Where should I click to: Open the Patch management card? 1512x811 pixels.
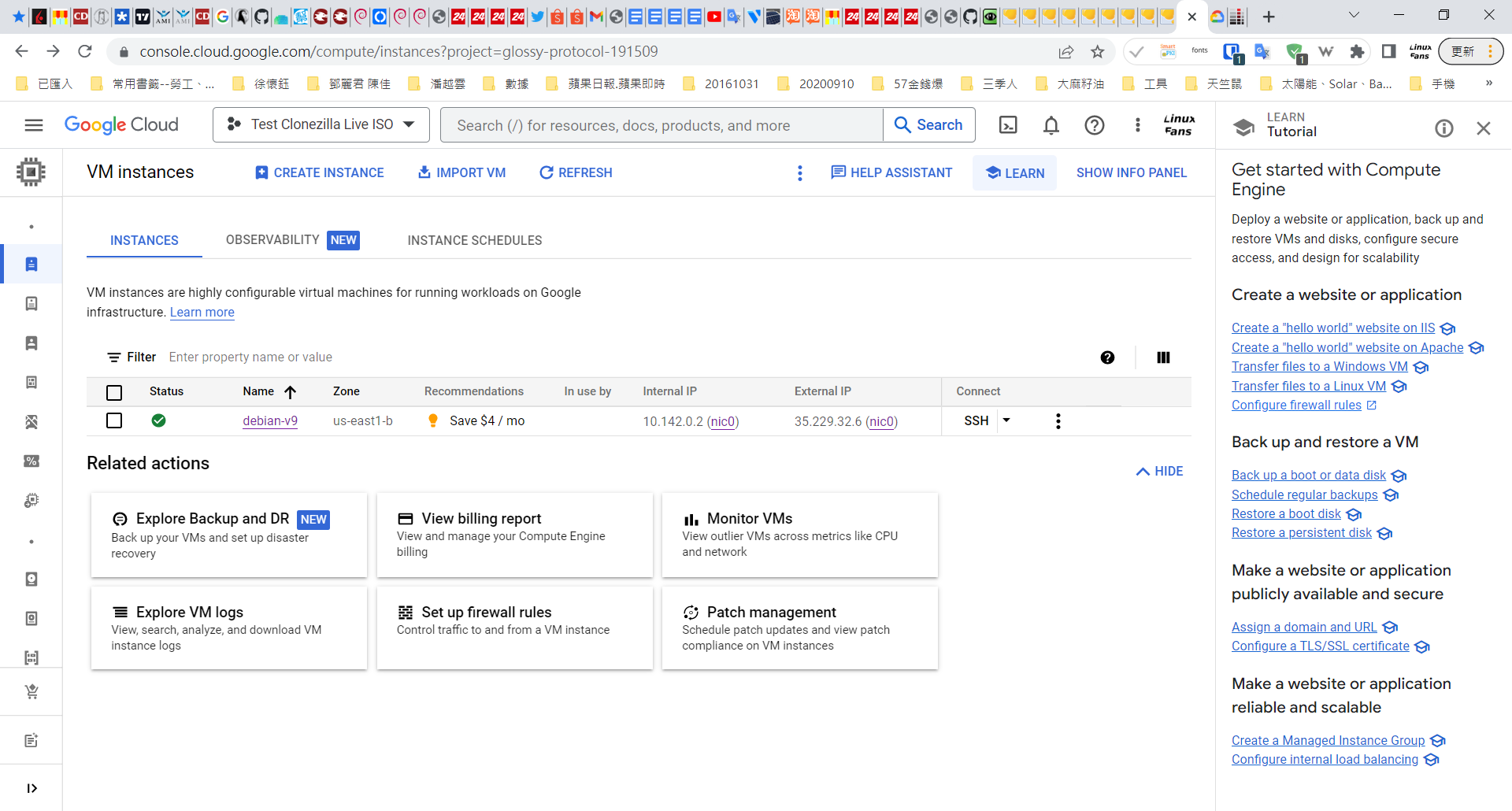(x=800, y=628)
